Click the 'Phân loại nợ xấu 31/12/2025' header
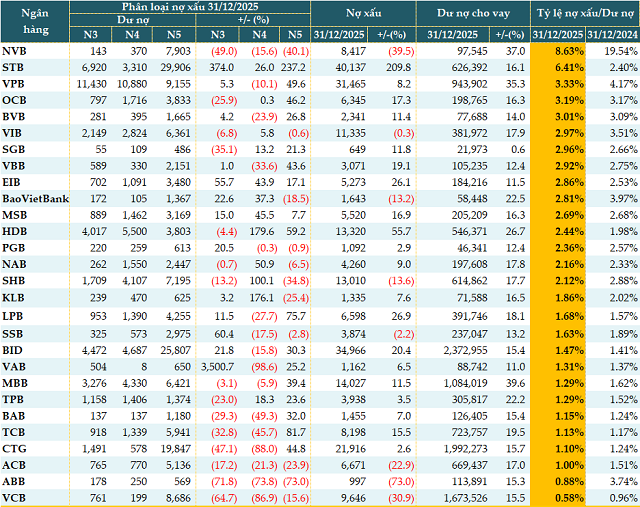Viewport: 640px width, 507px height. 190,7
